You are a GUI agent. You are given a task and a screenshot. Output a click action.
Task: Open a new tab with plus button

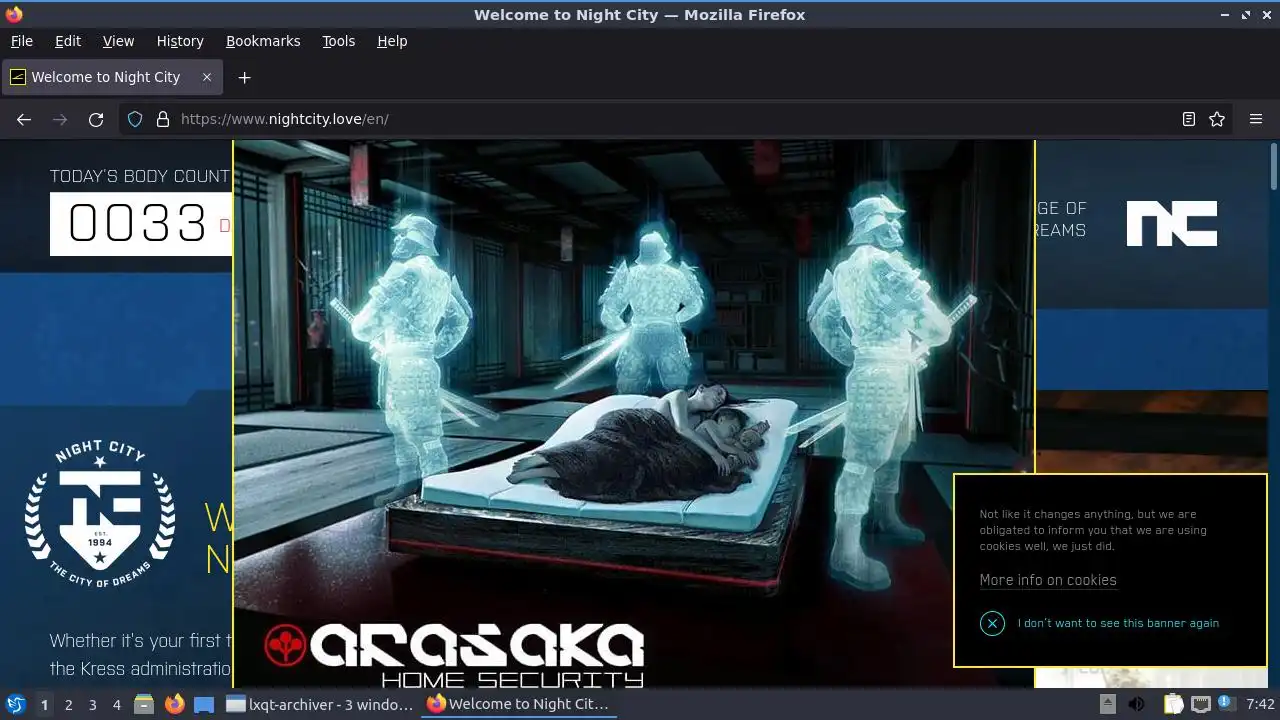pyautogui.click(x=244, y=77)
